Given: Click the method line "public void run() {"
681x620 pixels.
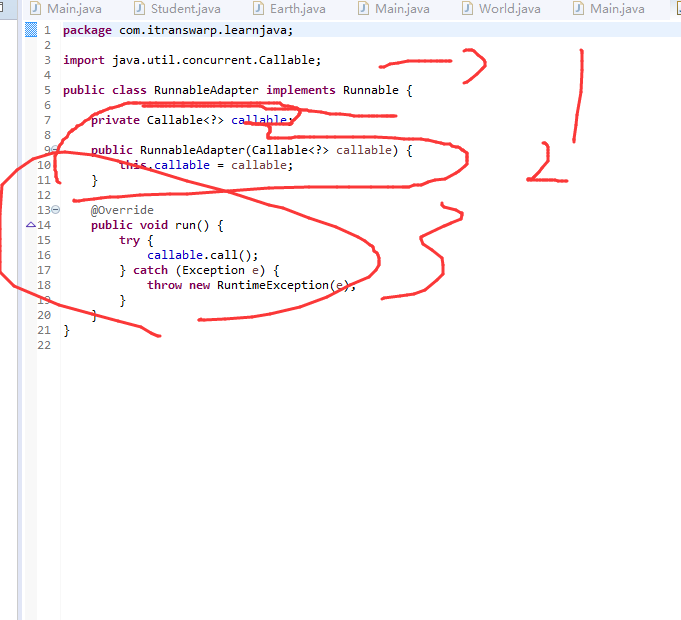Looking at the screenshot, I should tap(157, 225).
